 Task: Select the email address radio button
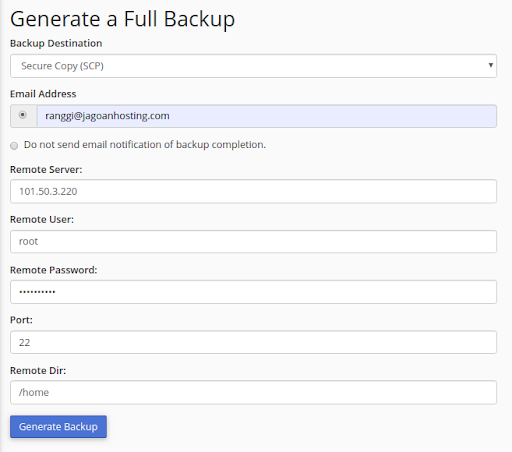point(22,115)
